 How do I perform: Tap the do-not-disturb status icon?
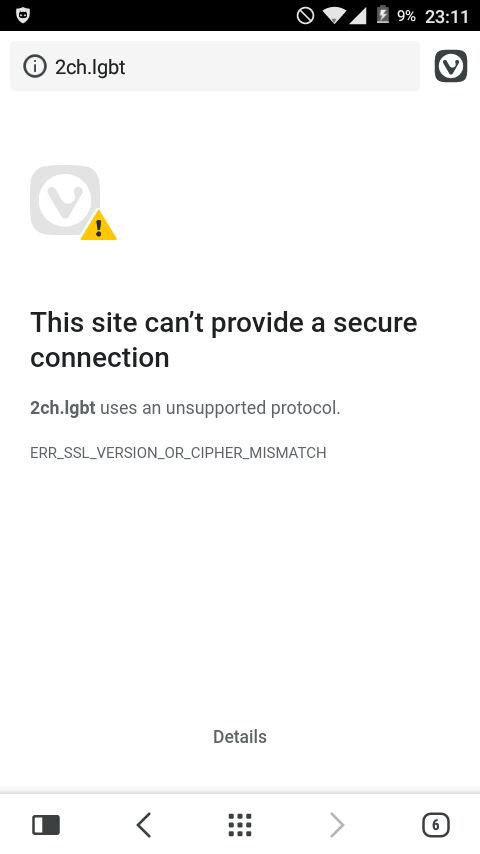305,16
